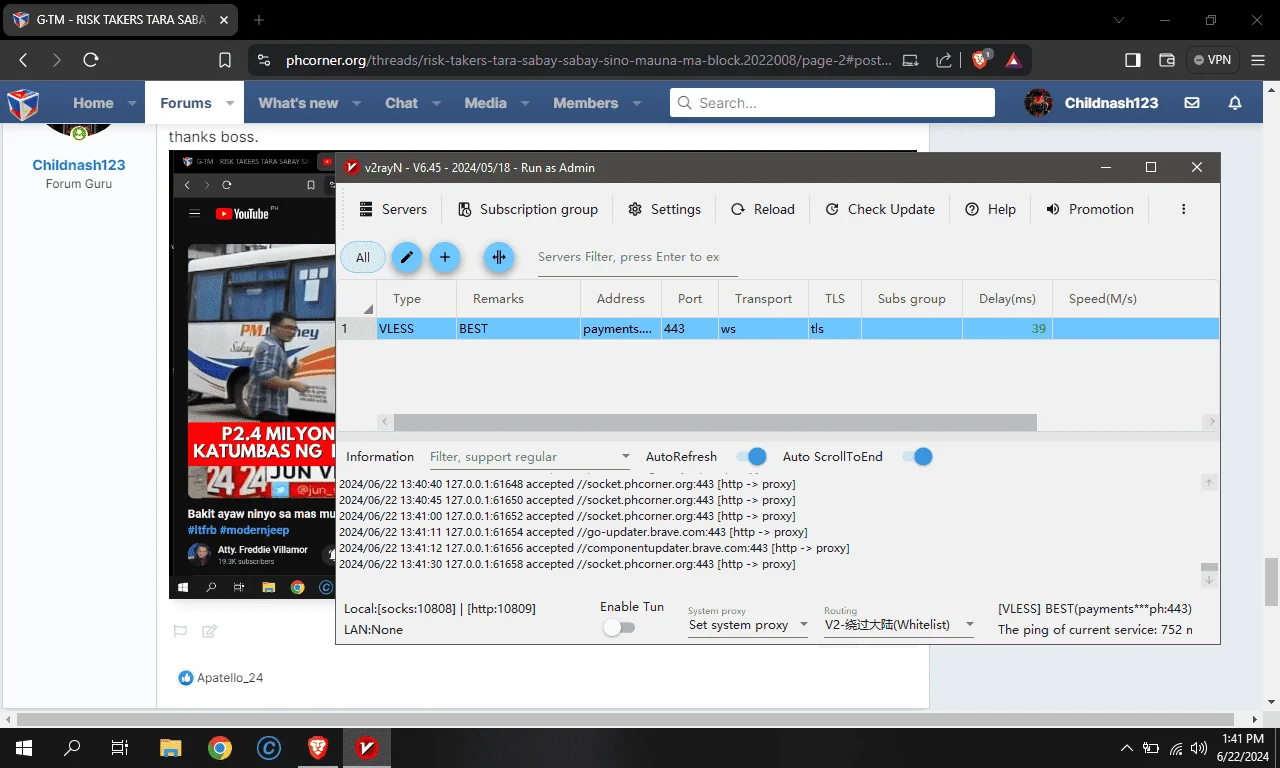Open the Brave hamburger menu
The height and width of the screenshot is (768, 1280).
1256,60
